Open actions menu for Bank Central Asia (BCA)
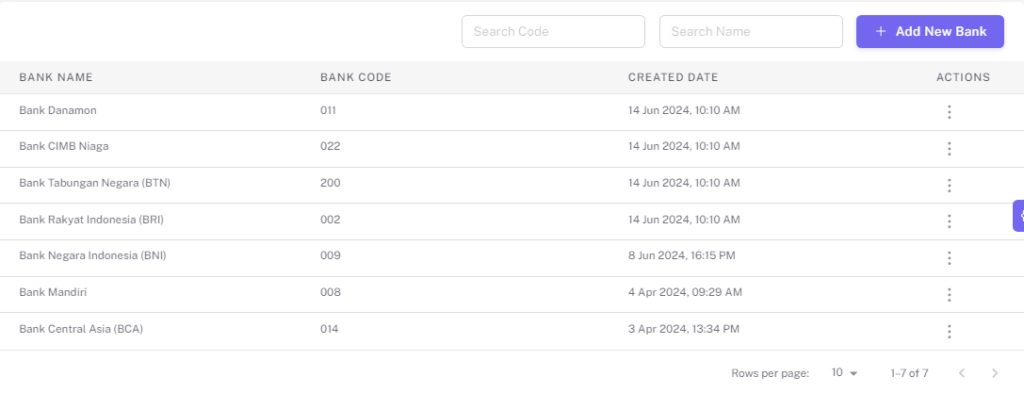 [x=949, y=332]
